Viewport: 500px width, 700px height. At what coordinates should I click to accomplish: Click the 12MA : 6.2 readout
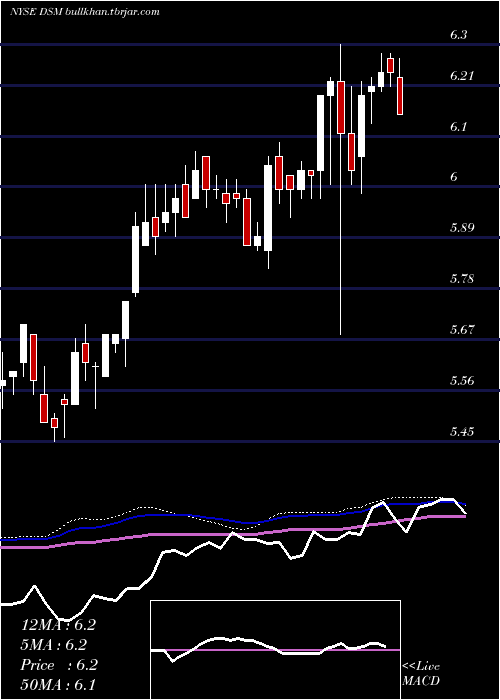point(58,625)
